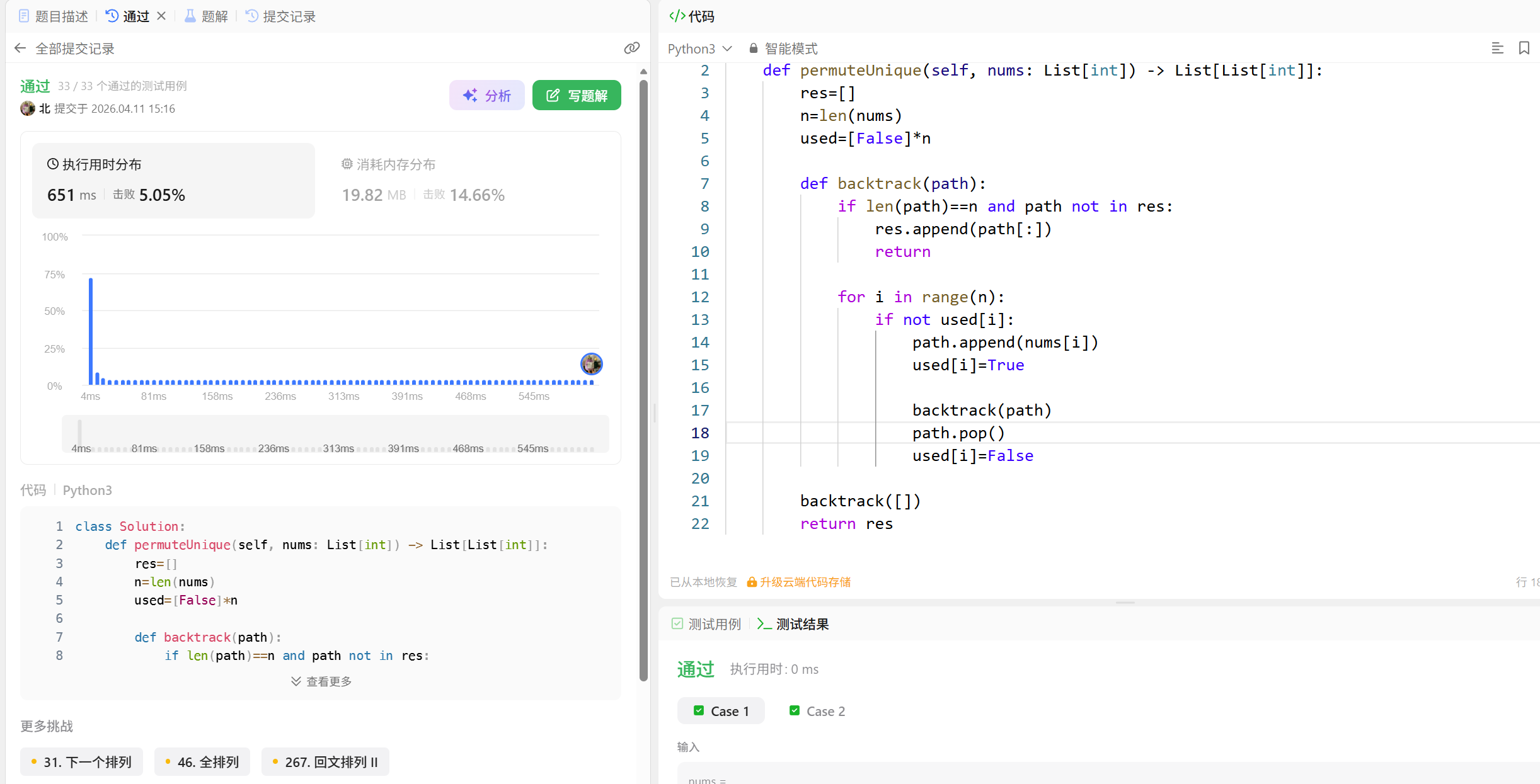Select Case 1 test case
Screen dimensions: 1540x784
coord(721,711)
